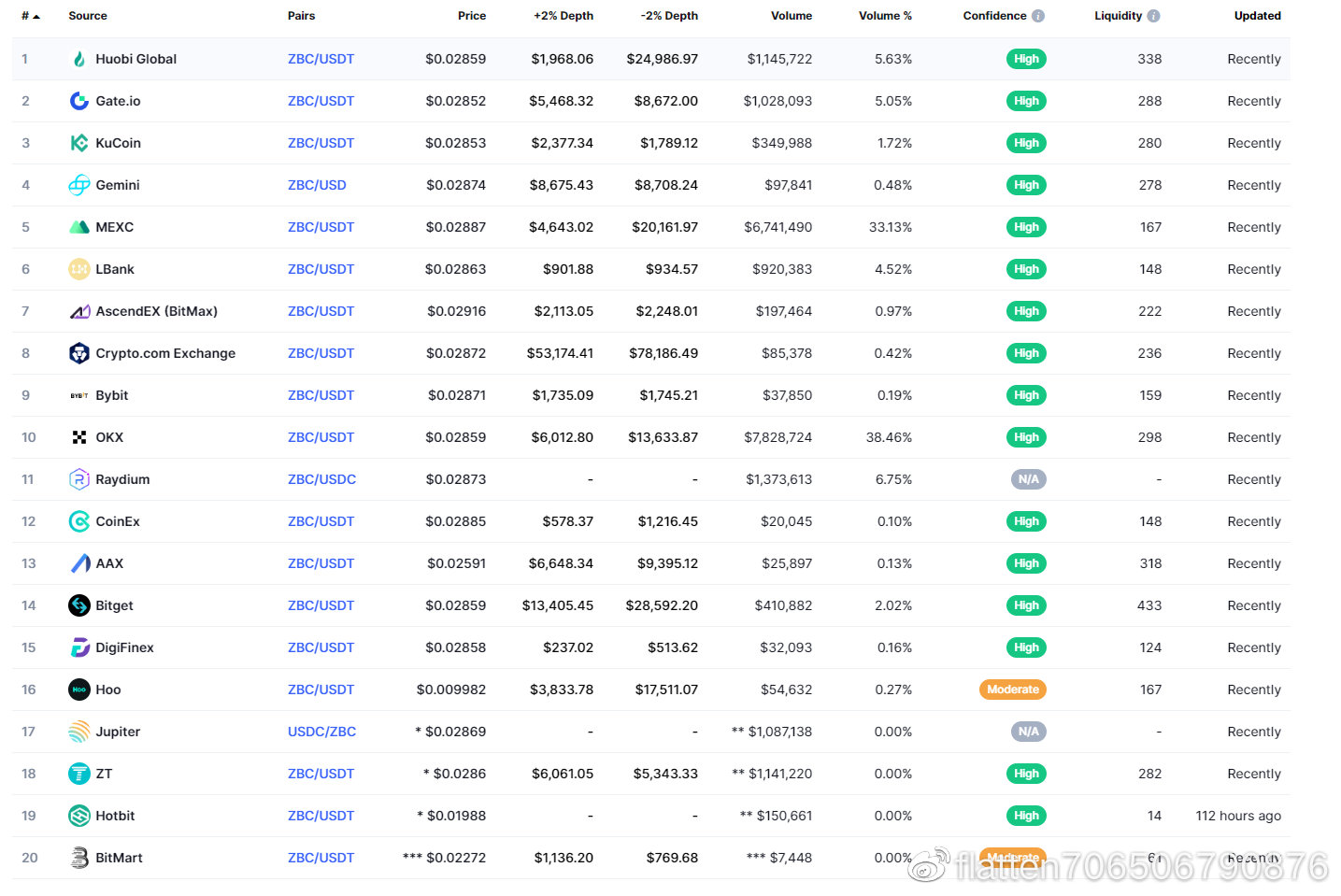The image size is (1341, 896).
Task: Sort table by Updated column header
Action: (x=1258, y=16)
